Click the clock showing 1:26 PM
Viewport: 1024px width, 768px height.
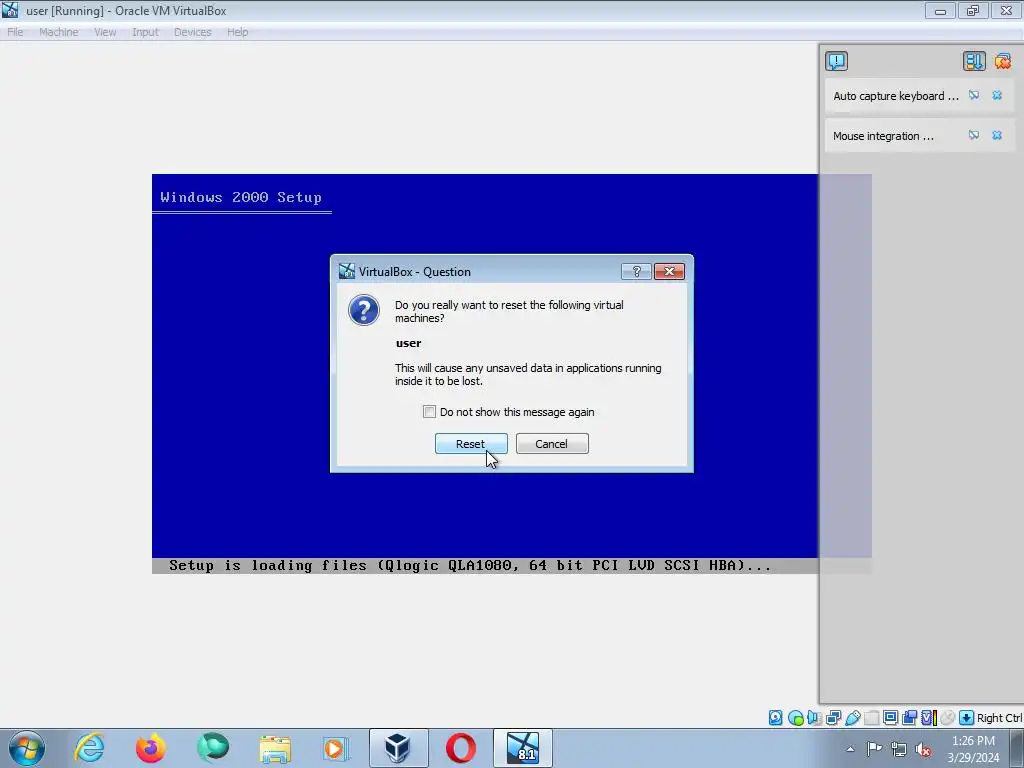click(x=973, y=748)
